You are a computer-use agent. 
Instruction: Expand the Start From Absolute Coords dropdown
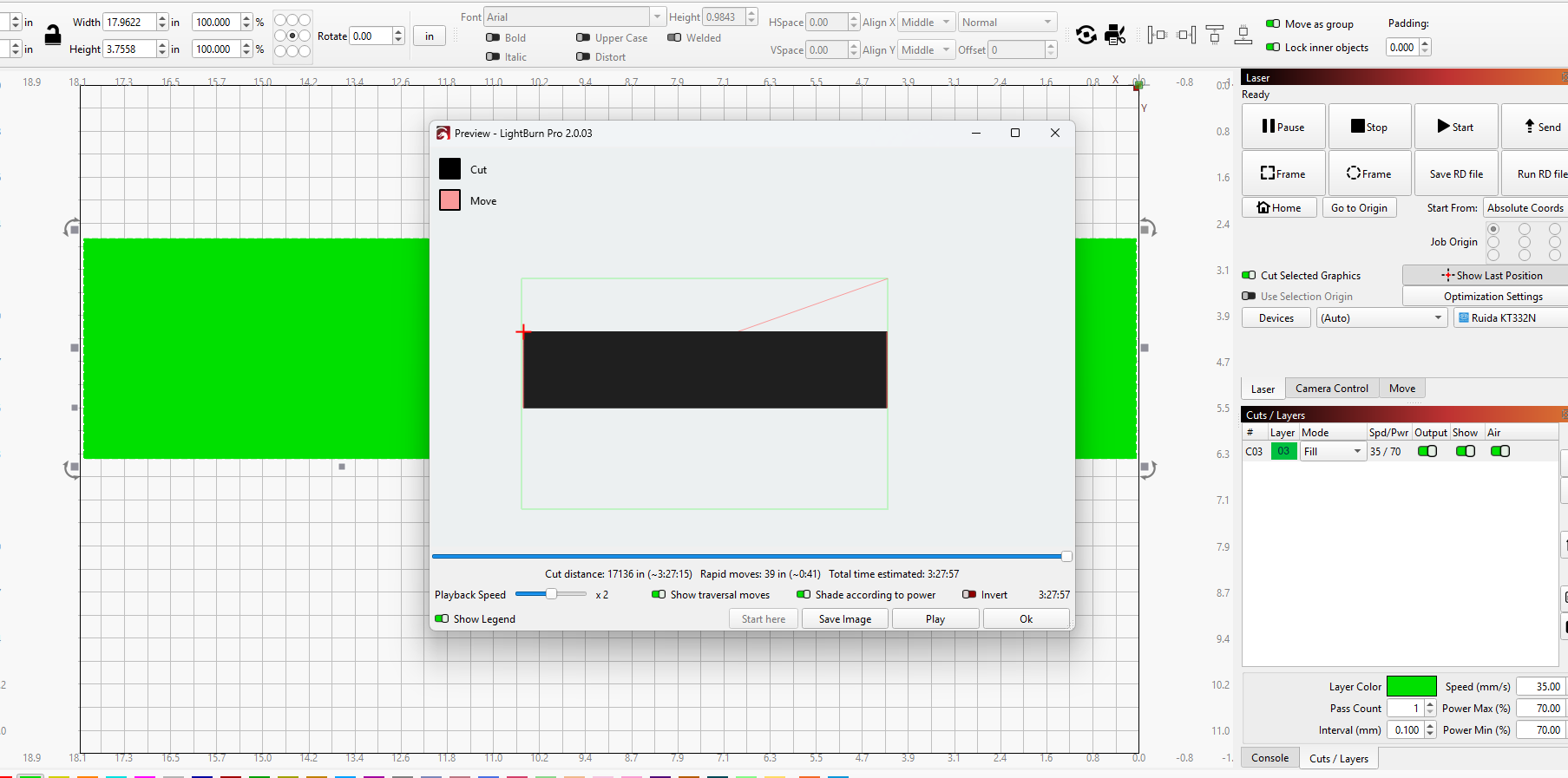[x=1525, y=207]
